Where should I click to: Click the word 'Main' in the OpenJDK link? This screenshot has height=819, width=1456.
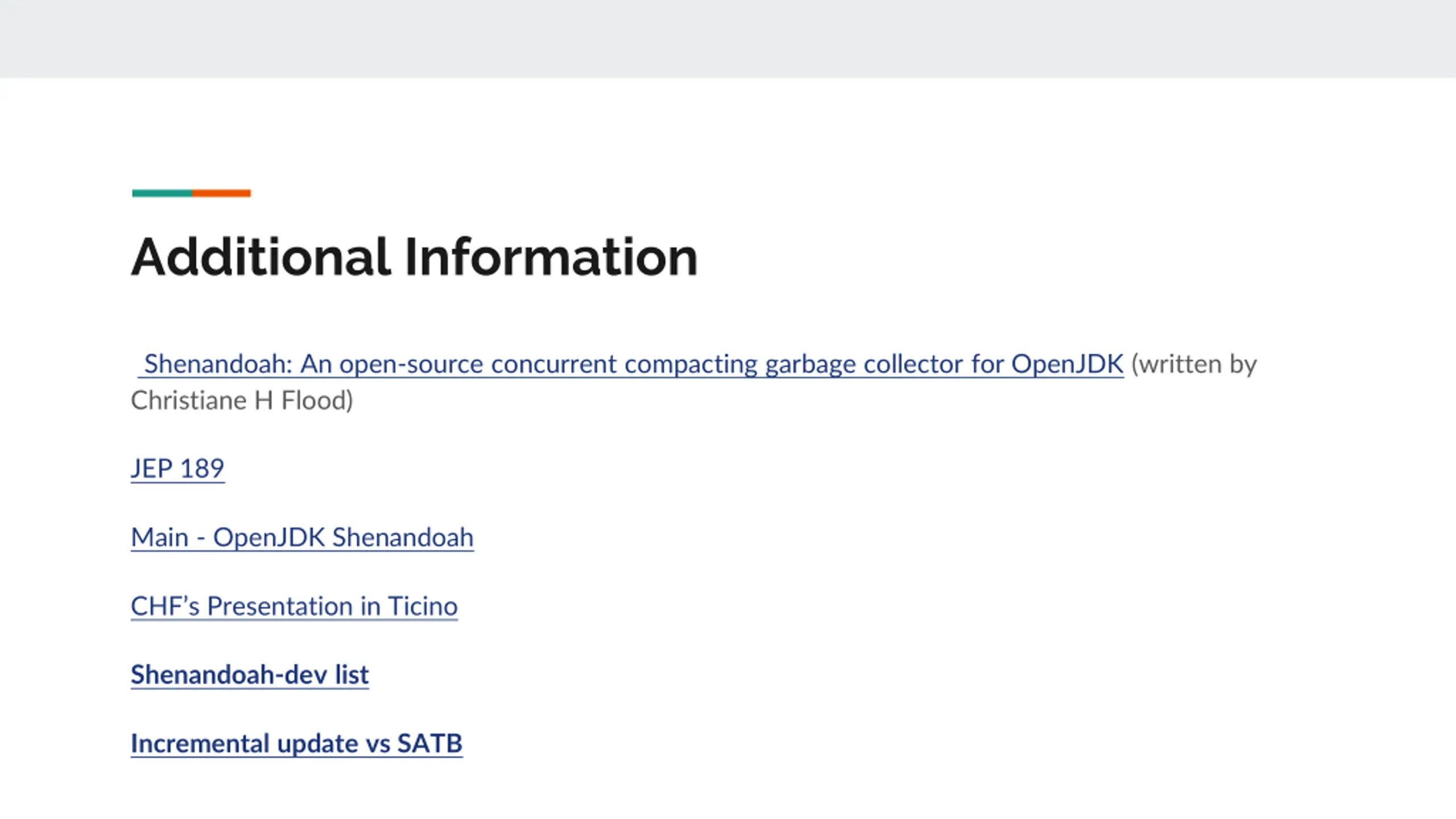pyautogui.click(x=159, y=537)
